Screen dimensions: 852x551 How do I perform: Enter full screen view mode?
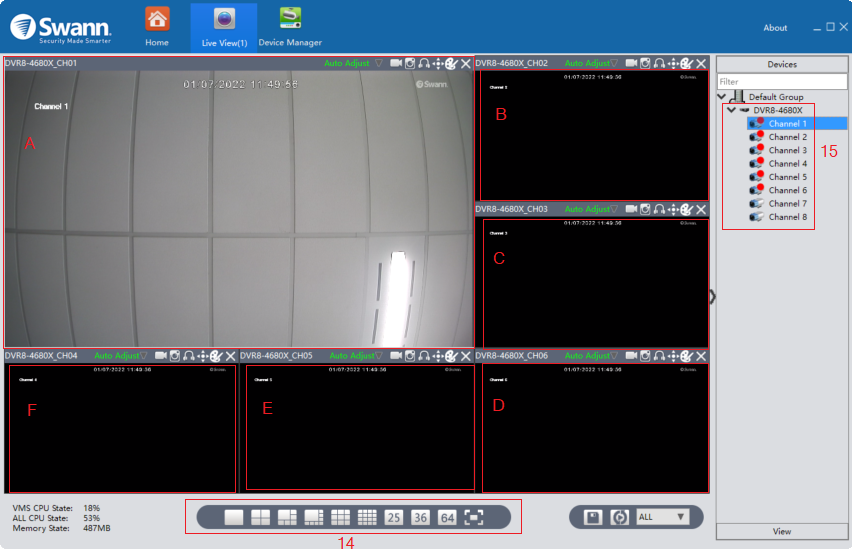474,517
